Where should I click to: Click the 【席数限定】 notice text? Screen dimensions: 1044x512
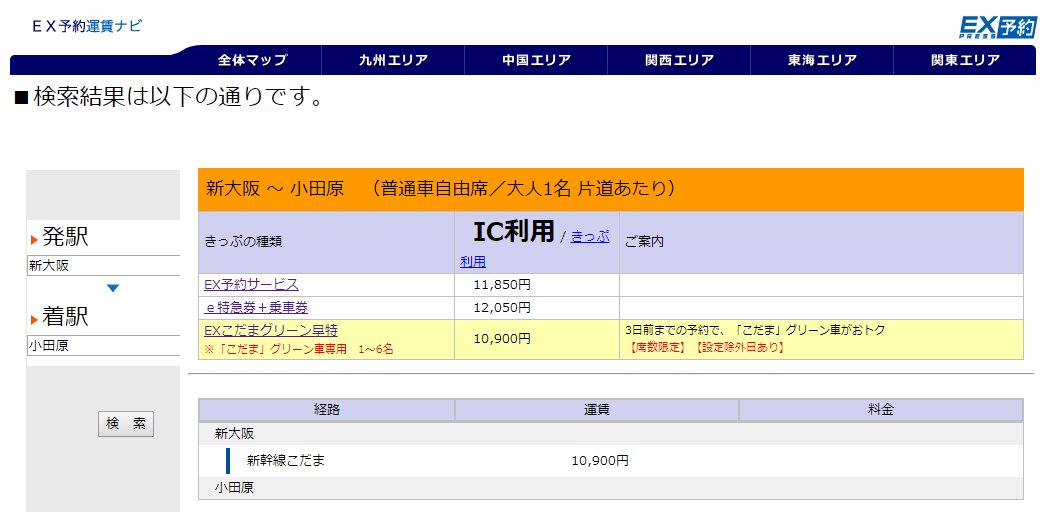point(656,348)
